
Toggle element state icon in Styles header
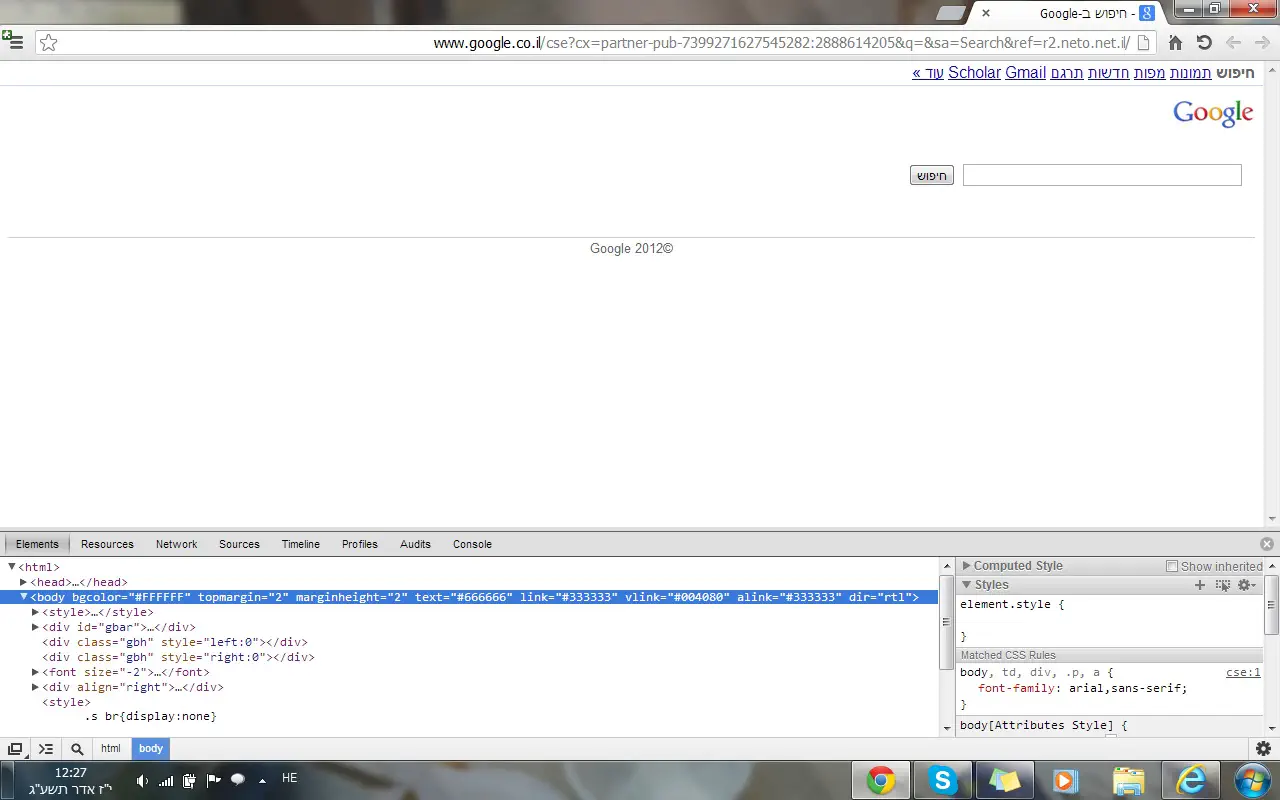tap(1222, 585)
